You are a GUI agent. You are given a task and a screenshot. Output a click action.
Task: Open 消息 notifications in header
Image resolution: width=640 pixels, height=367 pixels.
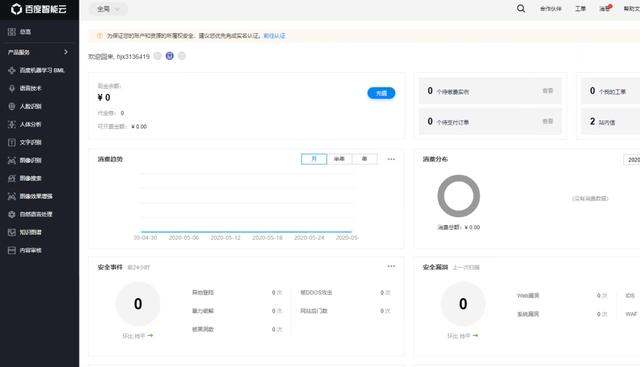point(604,9)
